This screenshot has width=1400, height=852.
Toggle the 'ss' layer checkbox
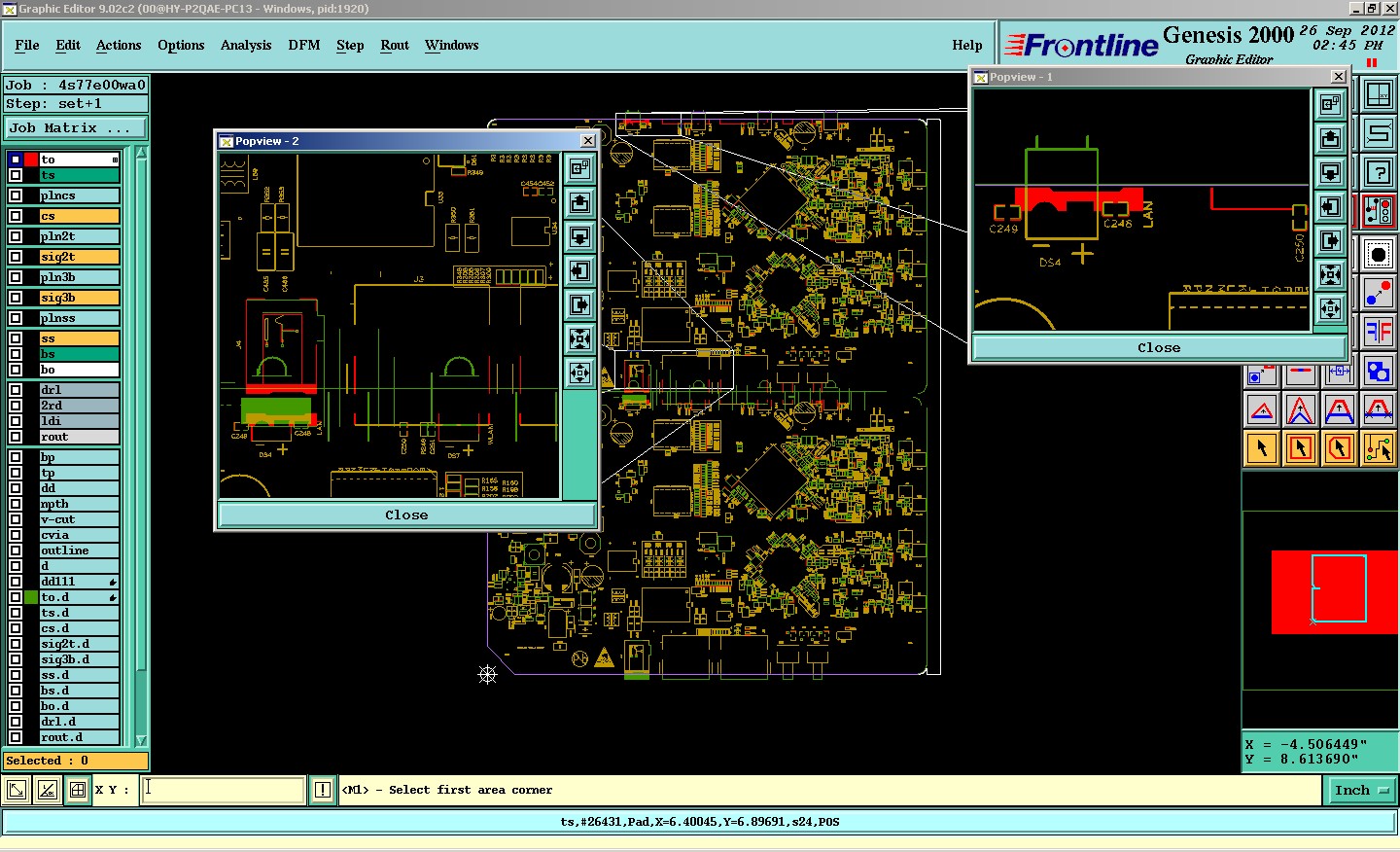pos(15,338)
